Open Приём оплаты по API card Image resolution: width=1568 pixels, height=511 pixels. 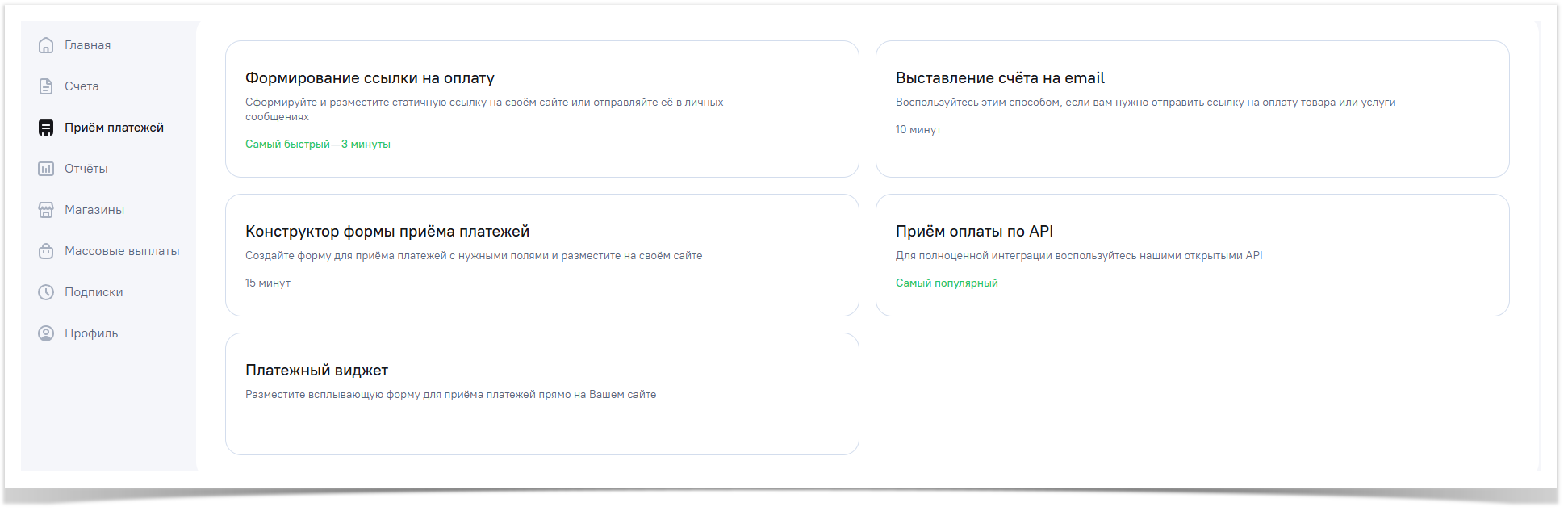coord(1192,255)
